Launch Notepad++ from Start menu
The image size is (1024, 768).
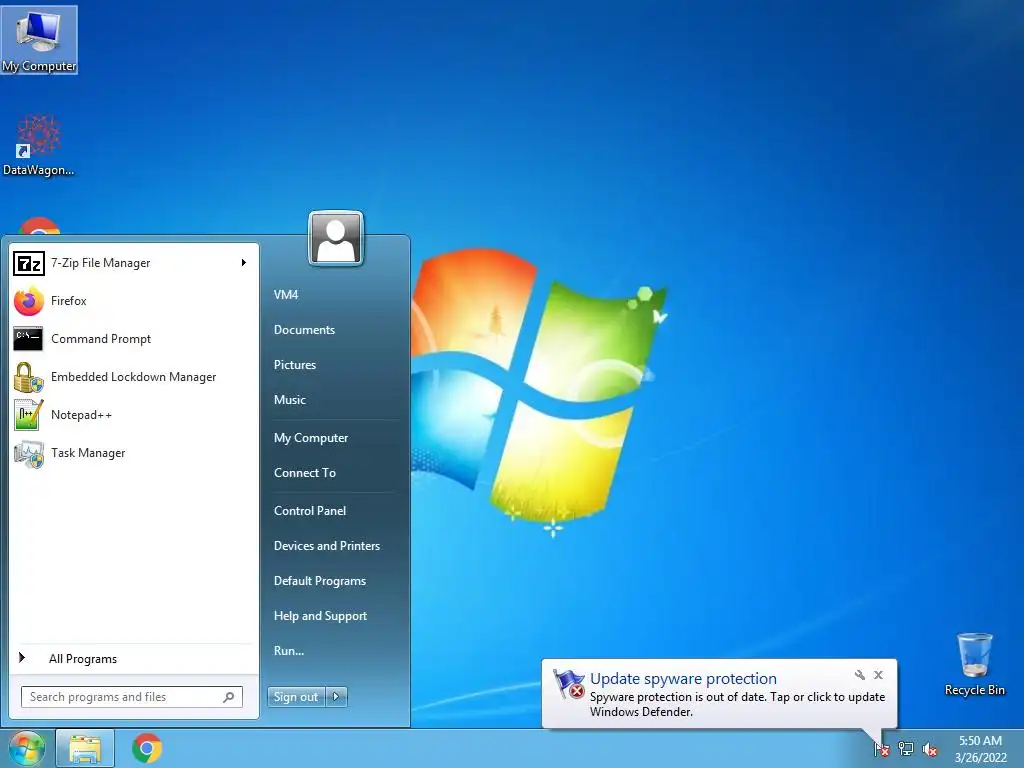(133, 415)
